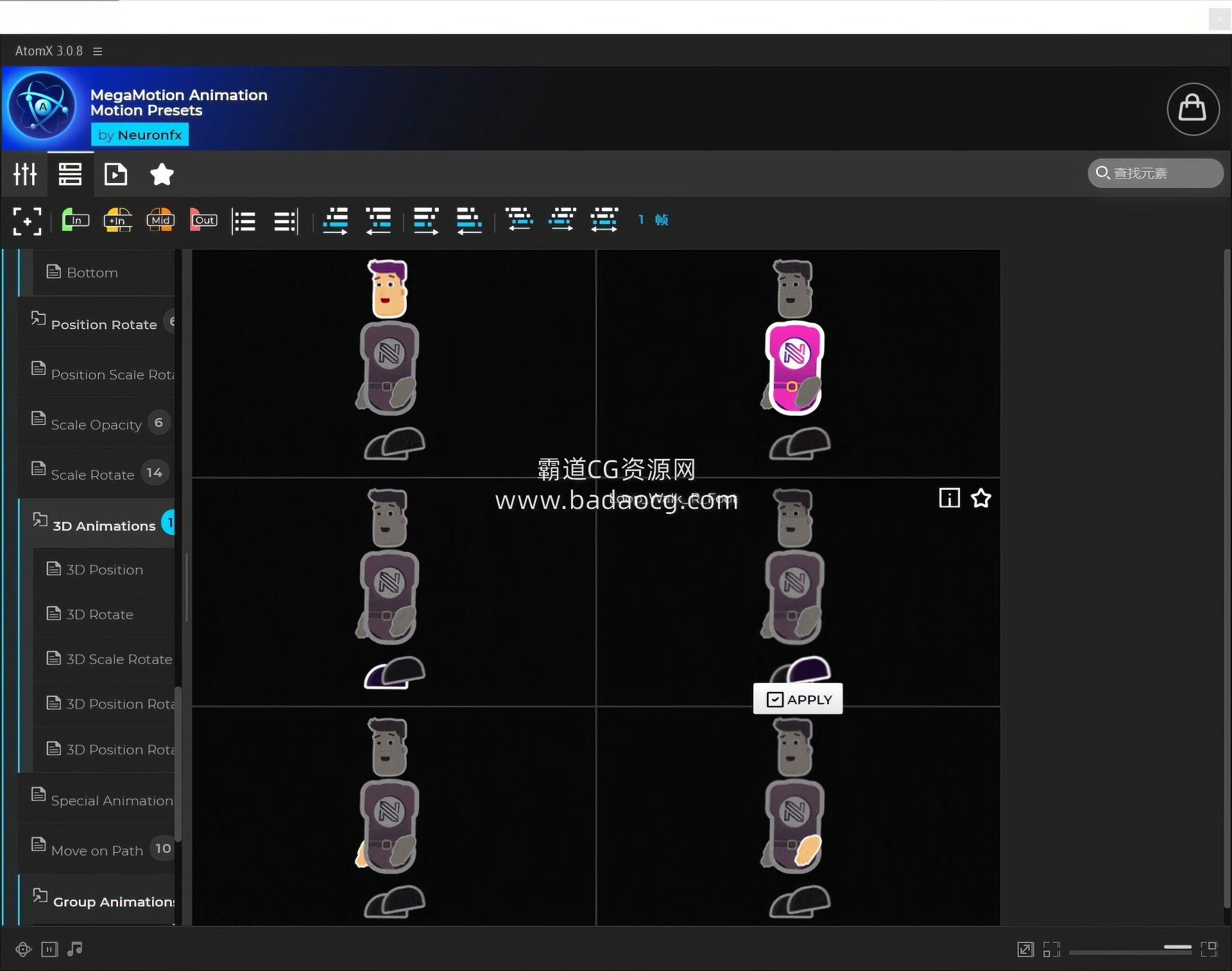
Task: Switch to the sliders settings tab
Action: tap(25, 174)
